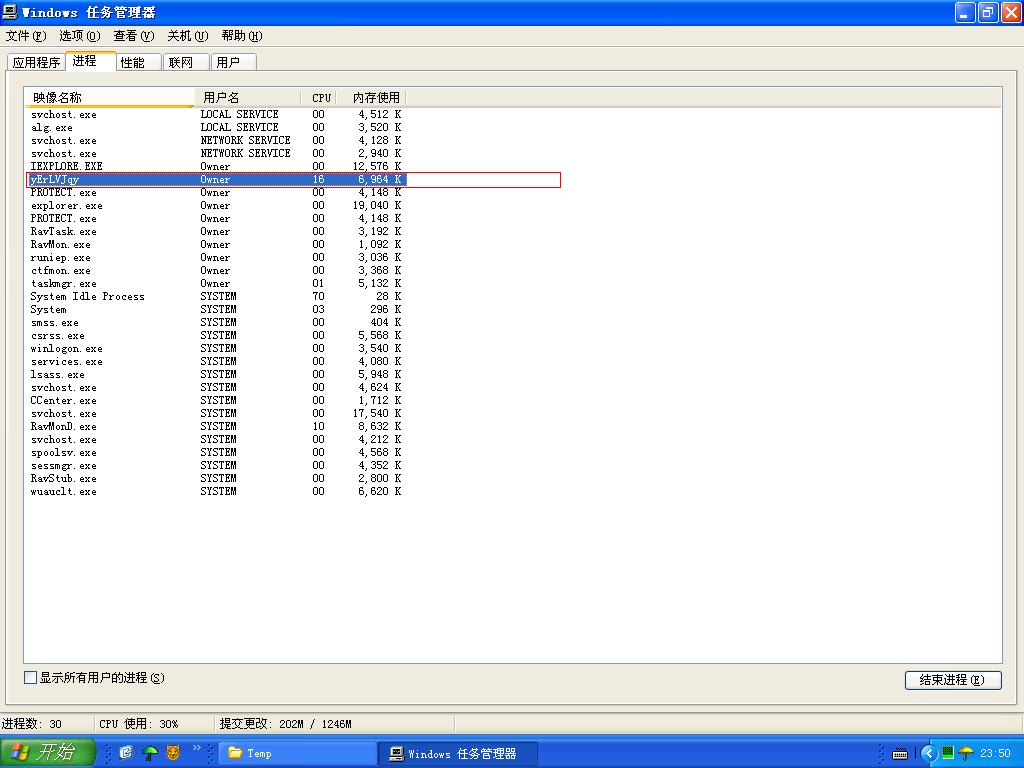1024x768 pixels.
Task: Switch to the 性能 tab
Action: (138, 62)
